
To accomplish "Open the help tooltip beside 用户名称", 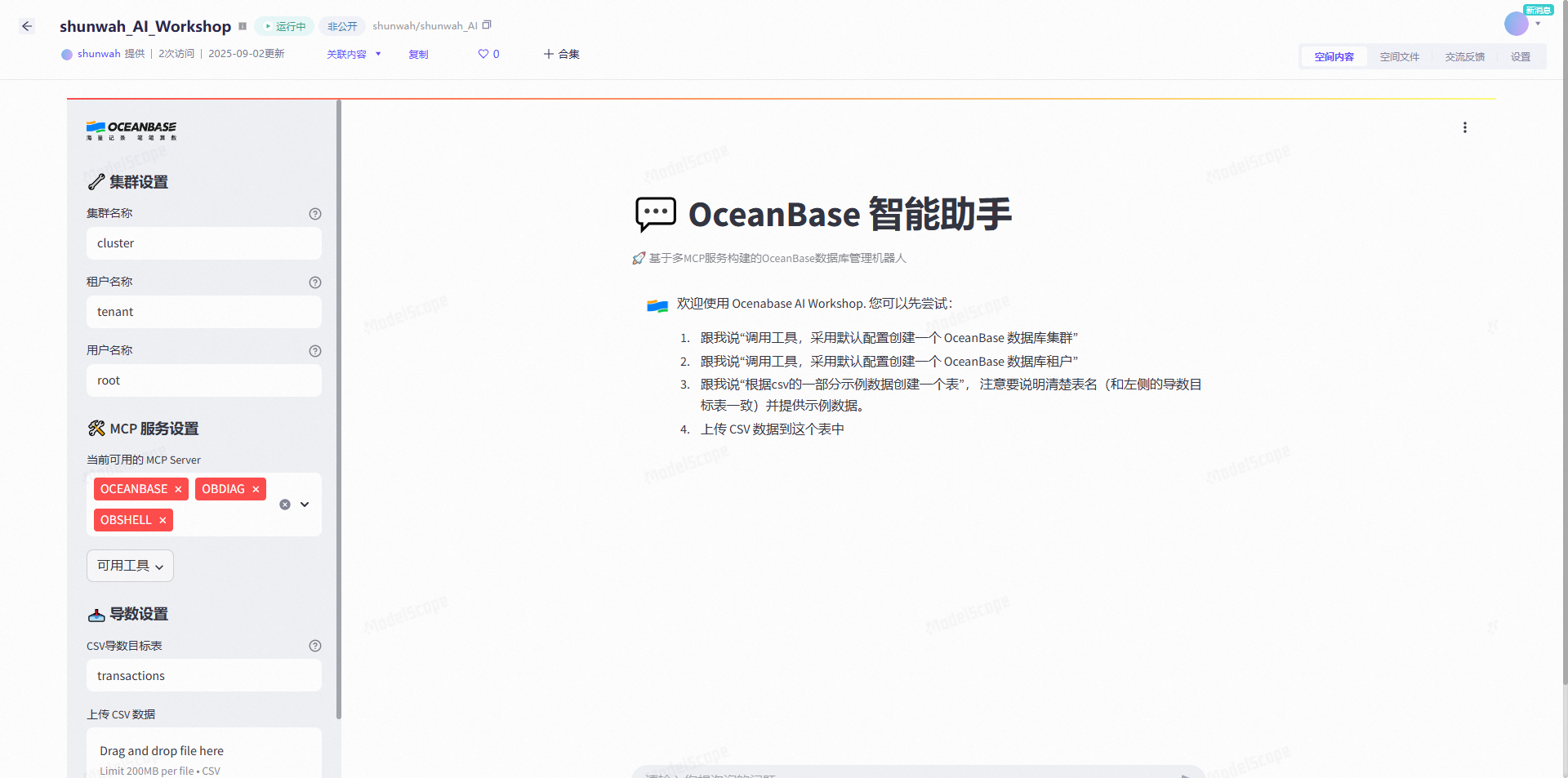I will pyautogui.click(x=315, y=351).
